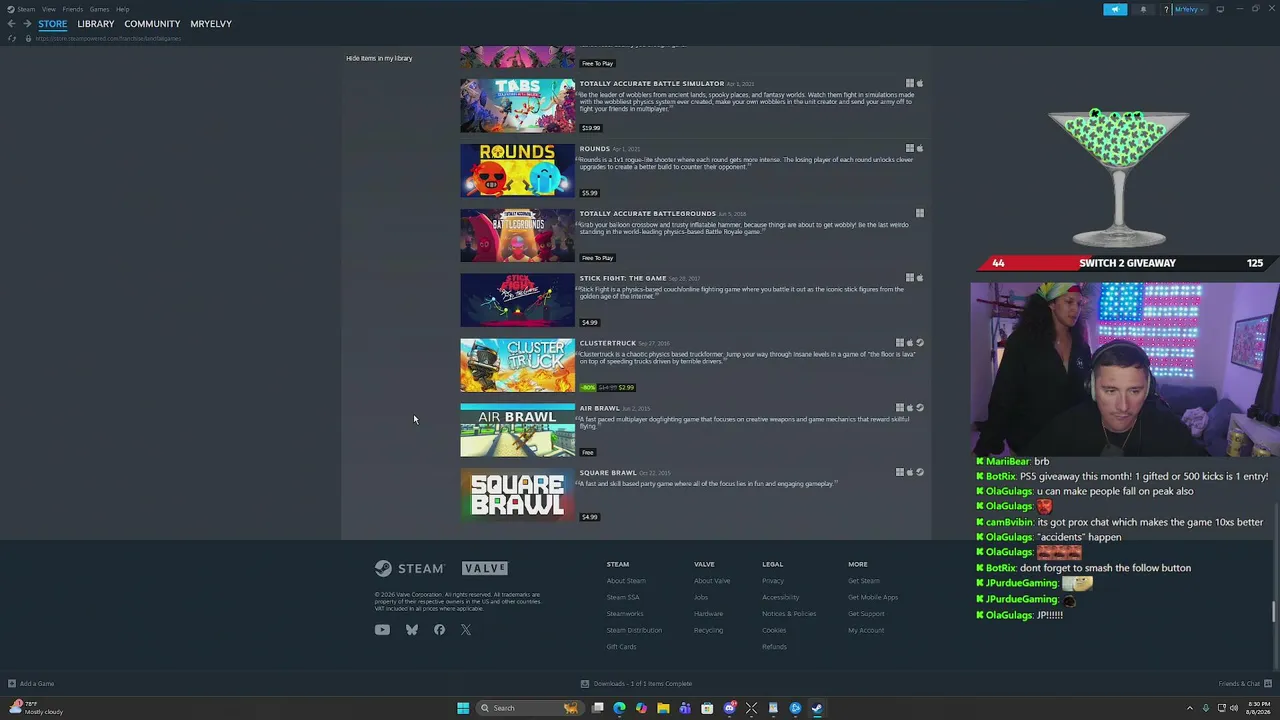Open Microsoft Edge from the taskbar

[619, 708]
